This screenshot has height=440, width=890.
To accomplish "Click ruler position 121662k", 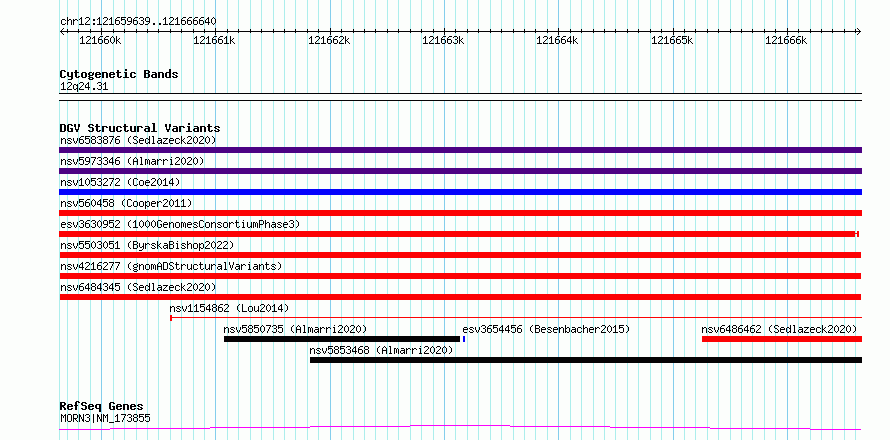I will tap(329, 40).
